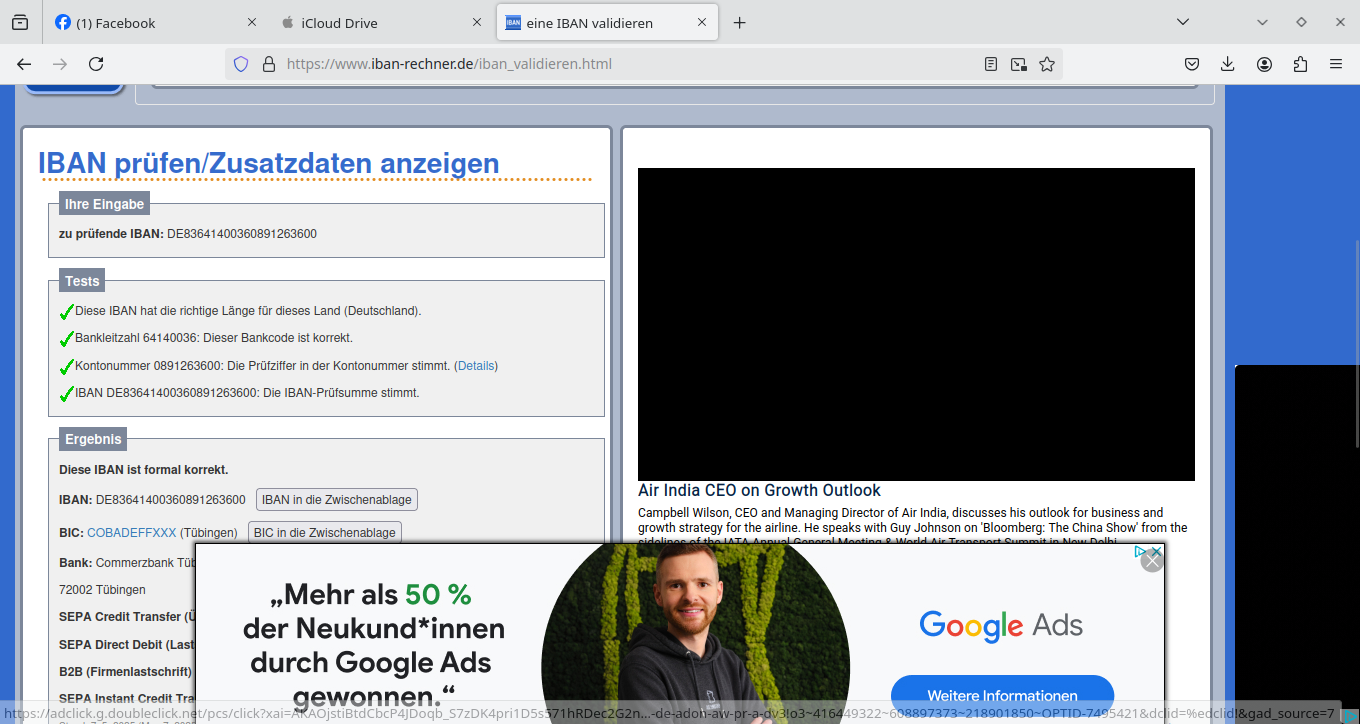Open the Firefox account profile icon
The height and width of the screenshot is (724, 1360).
1264,64
